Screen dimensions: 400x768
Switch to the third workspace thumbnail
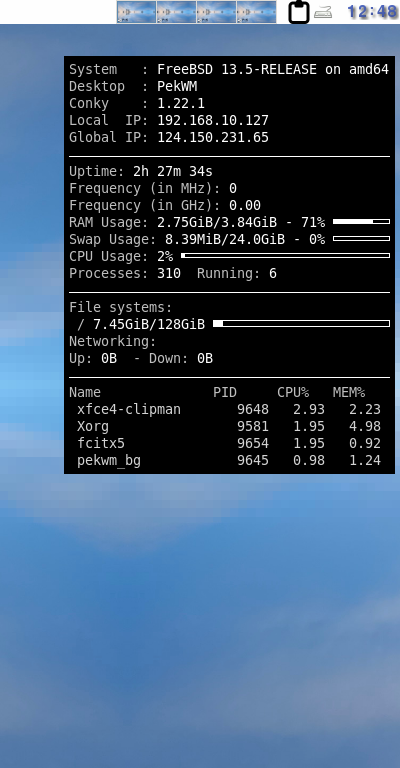tap(216, 12)
